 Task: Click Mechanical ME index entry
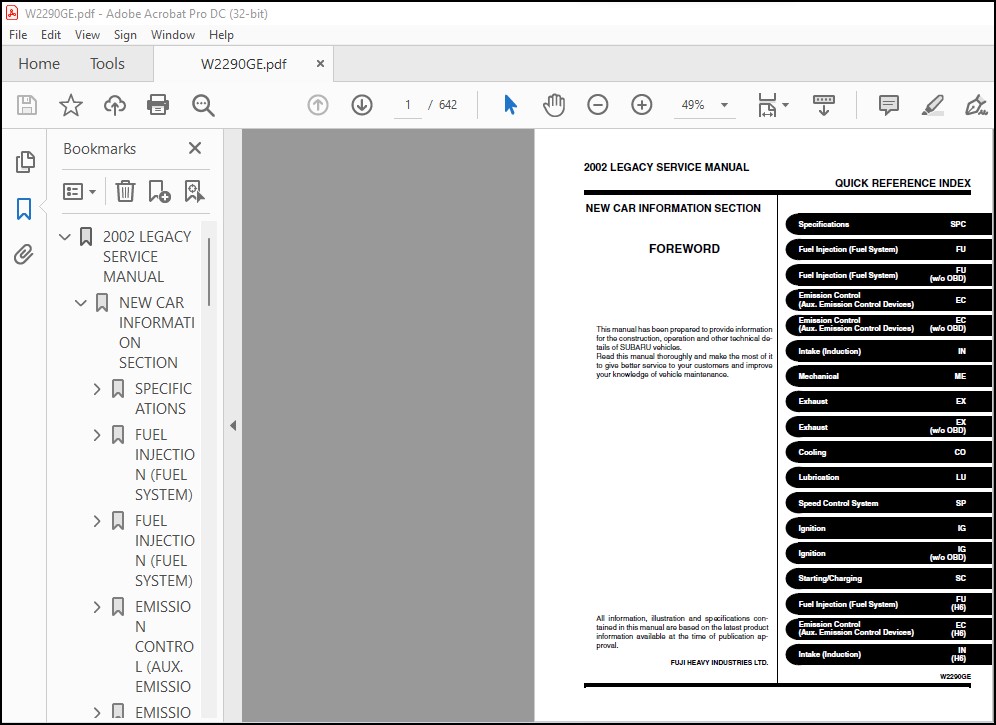coord(887,376)
